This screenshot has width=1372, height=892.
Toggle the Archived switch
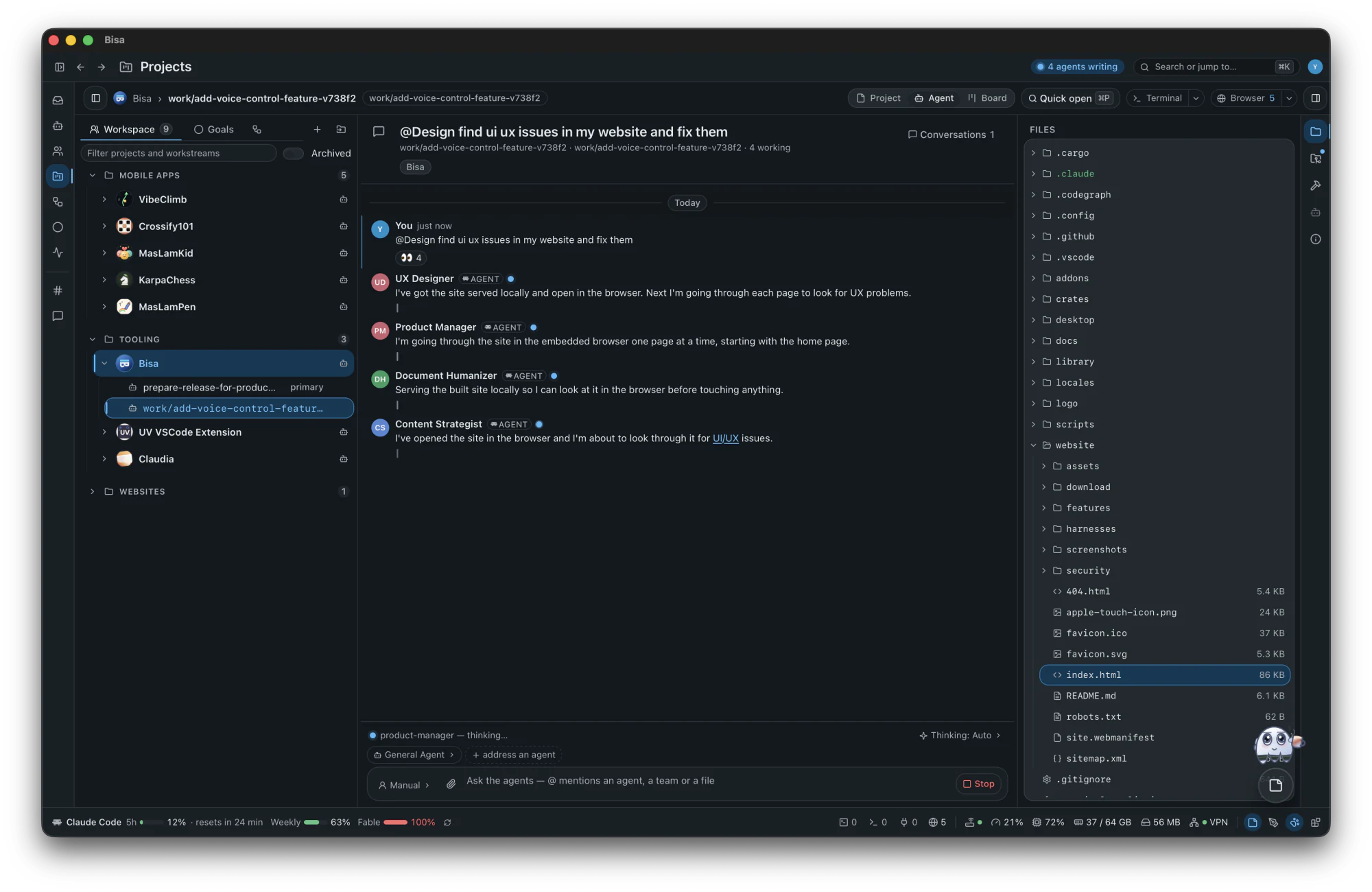pyautogui.click(x=294, y=153)
